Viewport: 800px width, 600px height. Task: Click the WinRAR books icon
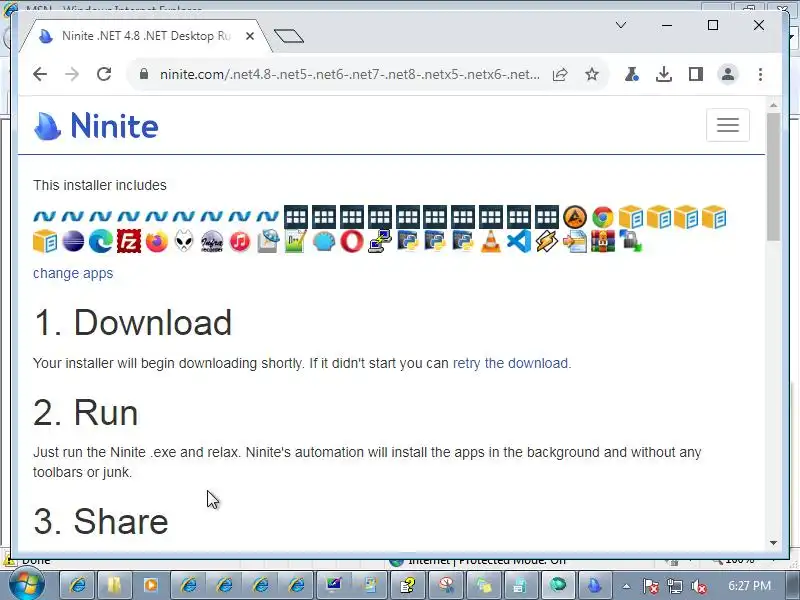(603, 241)
